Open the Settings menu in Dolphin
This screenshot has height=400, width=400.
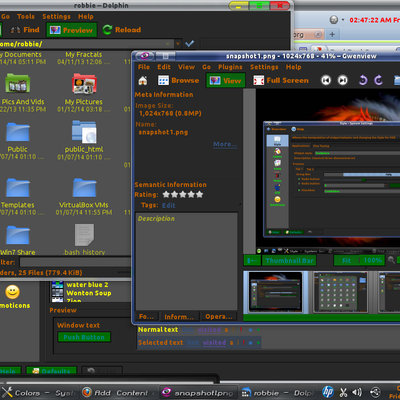coord(56,16)
